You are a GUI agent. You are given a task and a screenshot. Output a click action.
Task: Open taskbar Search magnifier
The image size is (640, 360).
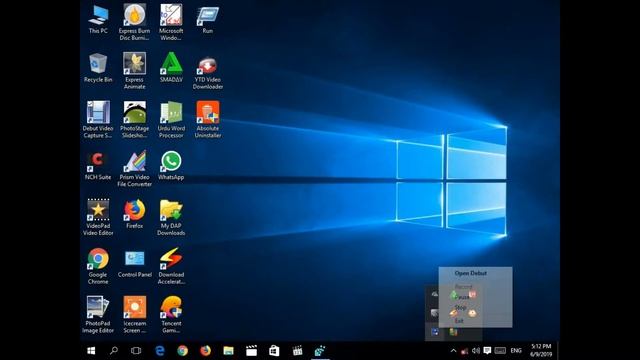coord(114,351)
